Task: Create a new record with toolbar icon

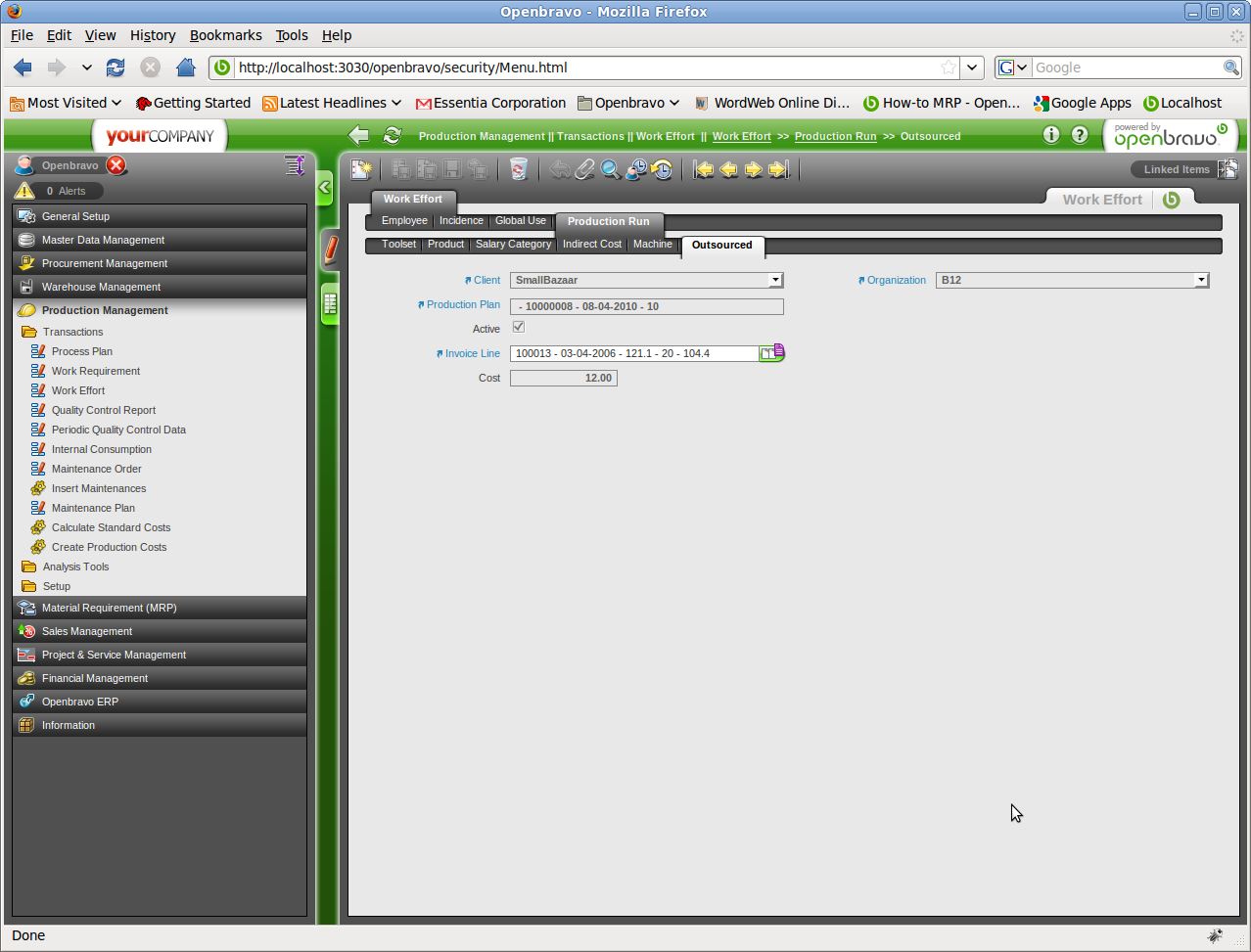Action: tap(361, 169)
